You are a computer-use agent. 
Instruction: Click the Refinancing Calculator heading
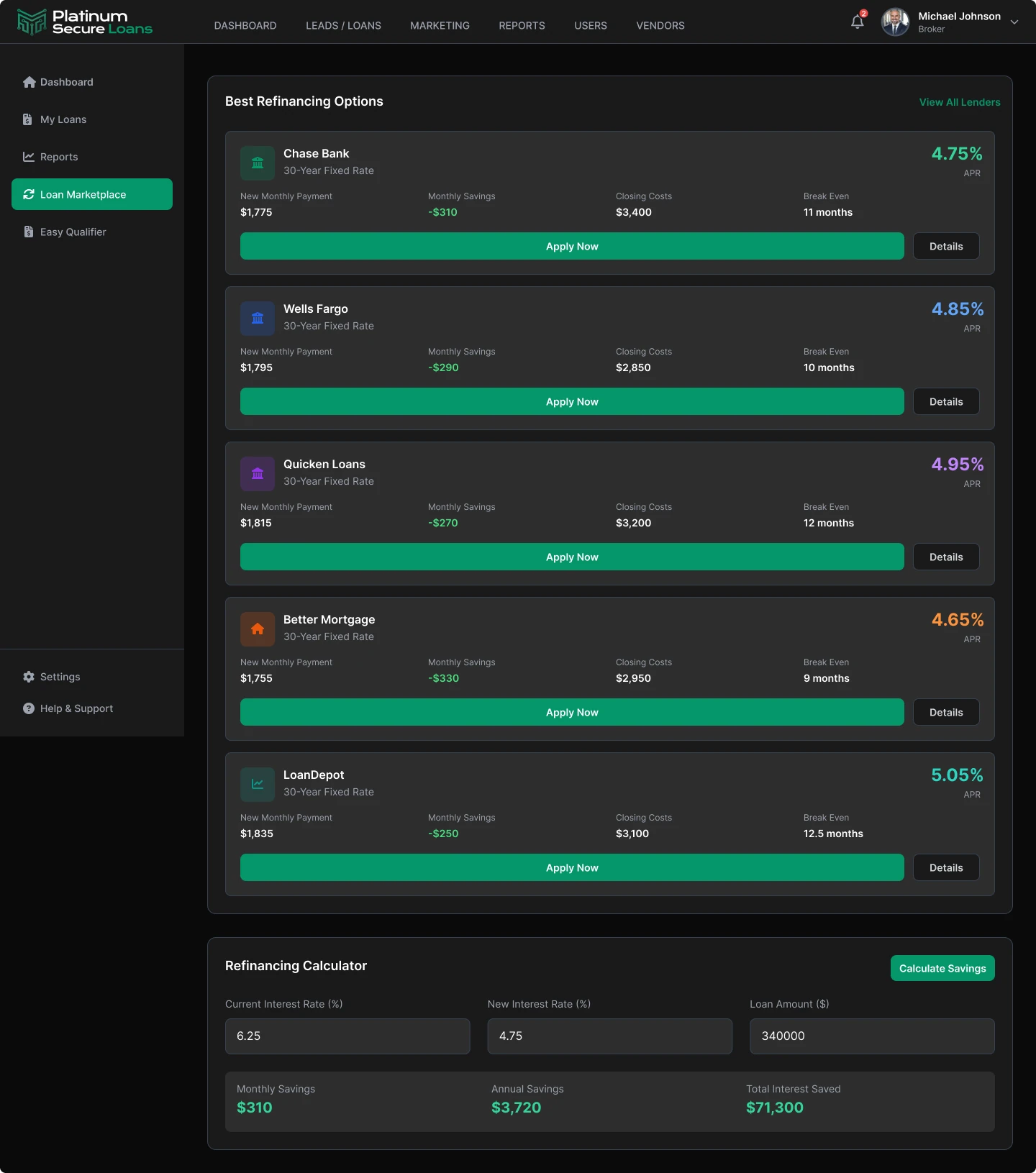pyautogui.click(x=296, y=966)
